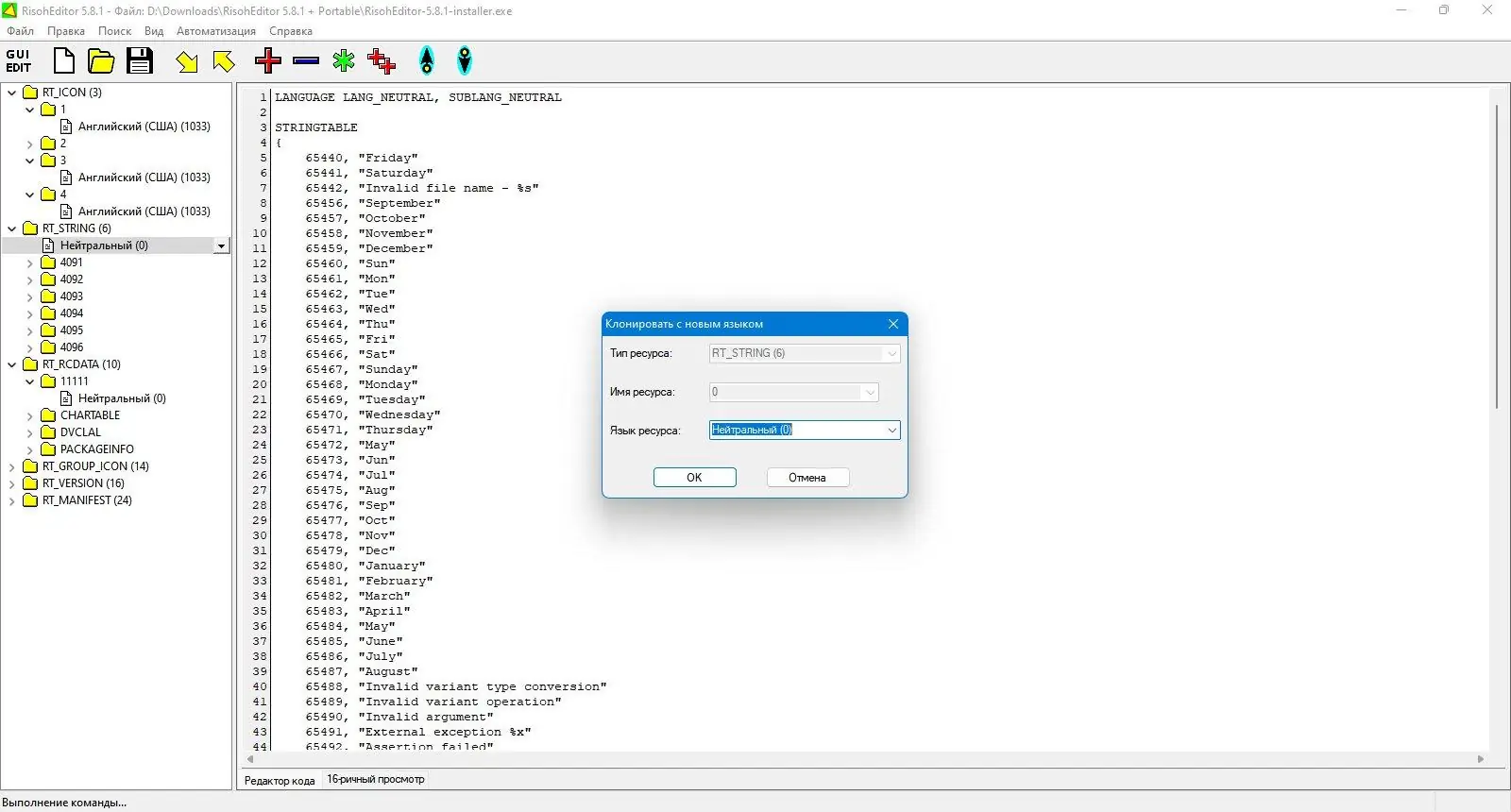
Task: Click the yellow down-right arrow toolbar icon
Action: pyautogui.click(x=187, y=62)
